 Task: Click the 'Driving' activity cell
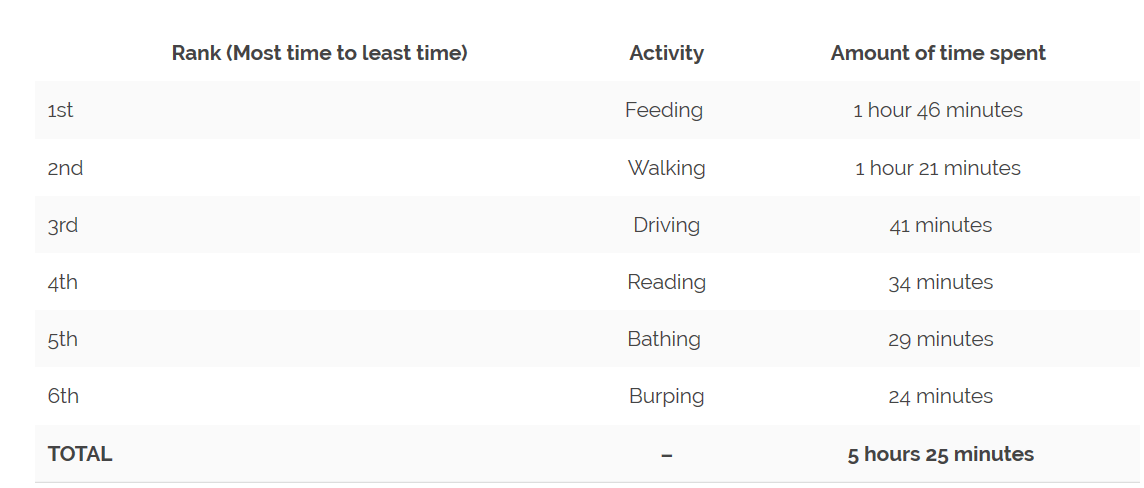coord(666,225)
